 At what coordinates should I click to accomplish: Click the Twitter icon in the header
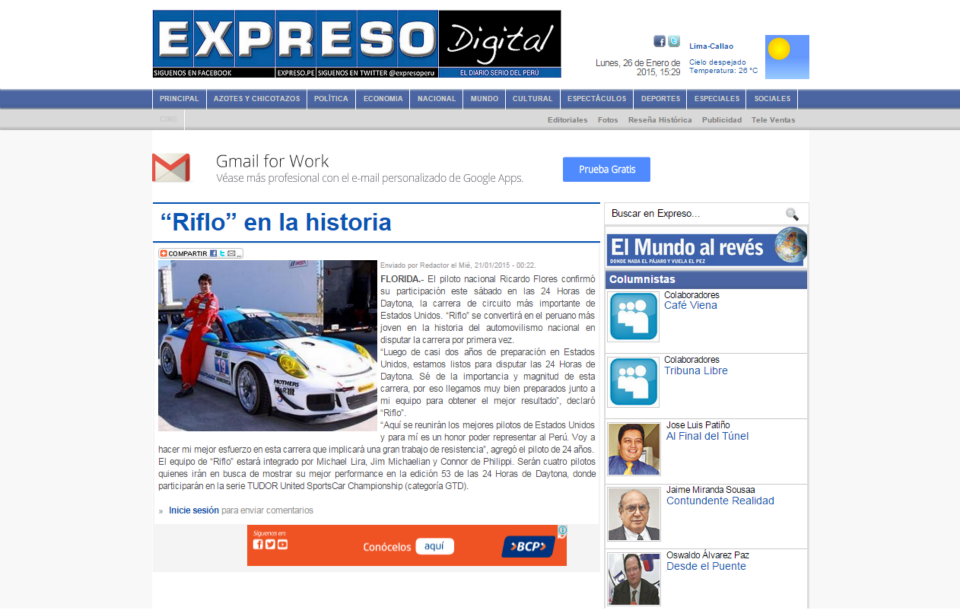click(674, 41)
